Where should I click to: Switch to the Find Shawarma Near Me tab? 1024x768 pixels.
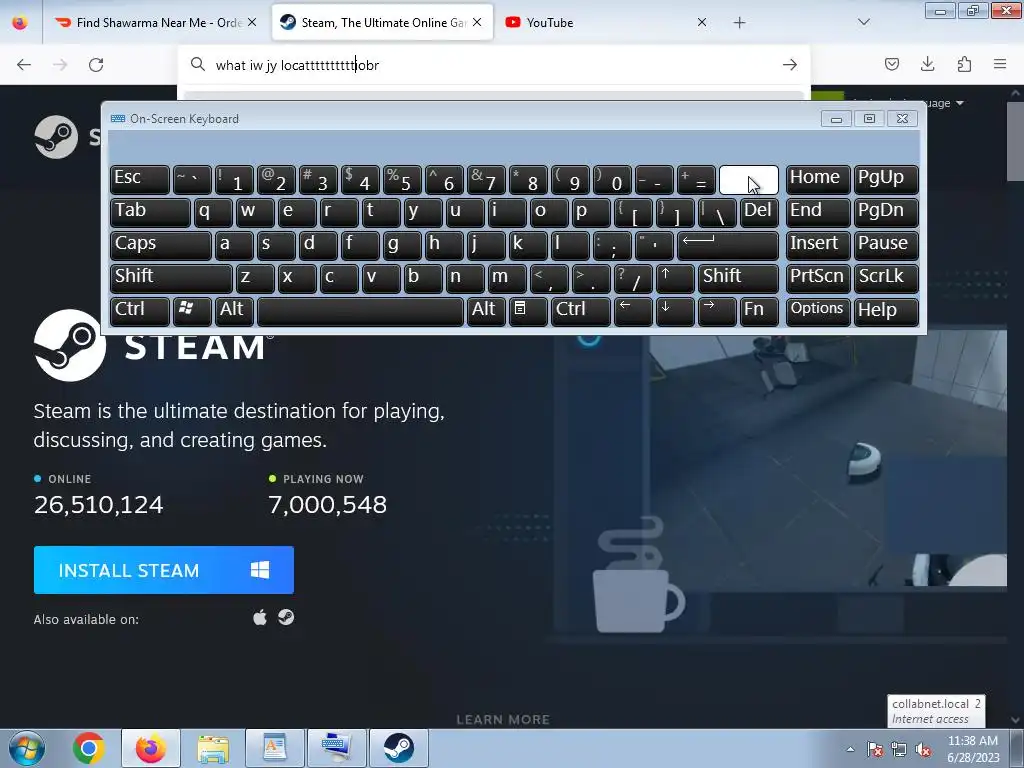[155, 22]
